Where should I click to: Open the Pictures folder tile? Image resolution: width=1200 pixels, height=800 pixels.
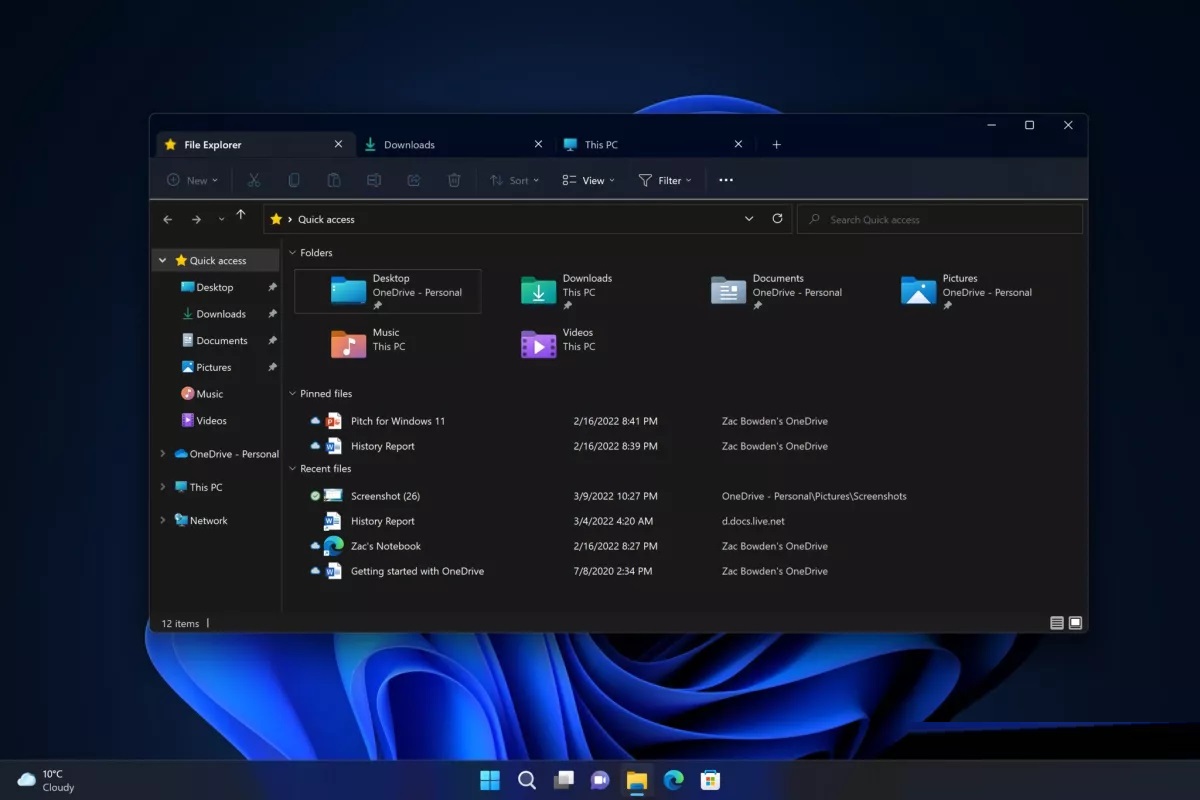[966, 291]
